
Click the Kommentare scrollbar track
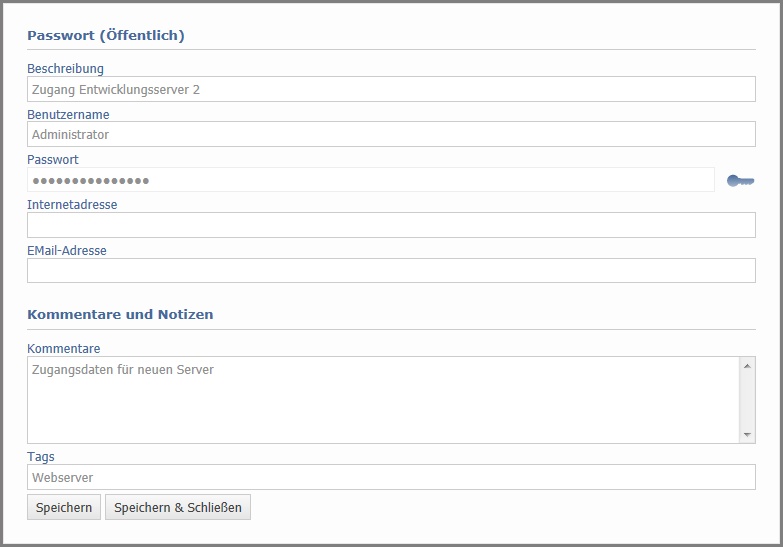(747, 400)
